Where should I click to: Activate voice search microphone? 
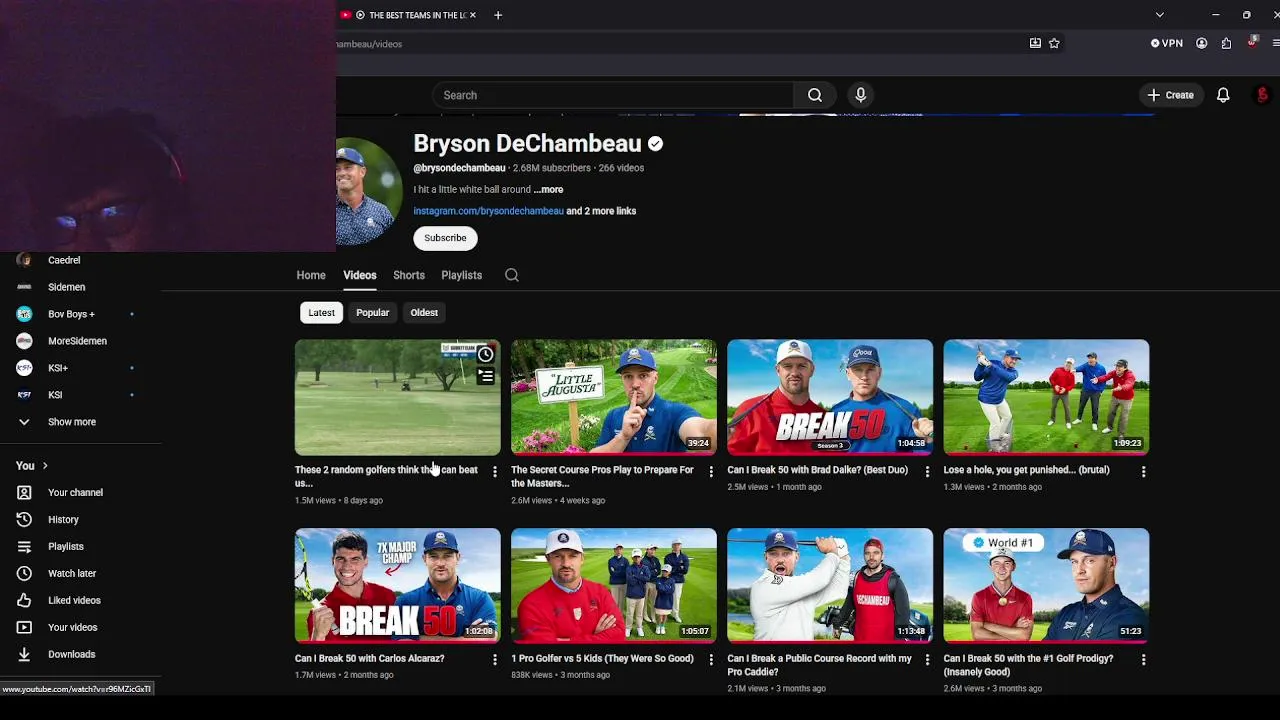coord(860,95)
